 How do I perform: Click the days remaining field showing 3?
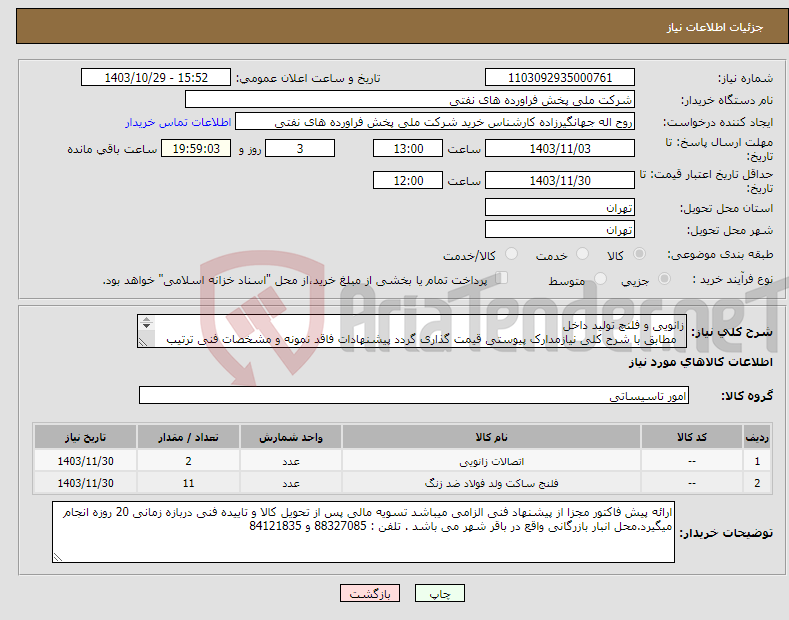tap(300, 149)
